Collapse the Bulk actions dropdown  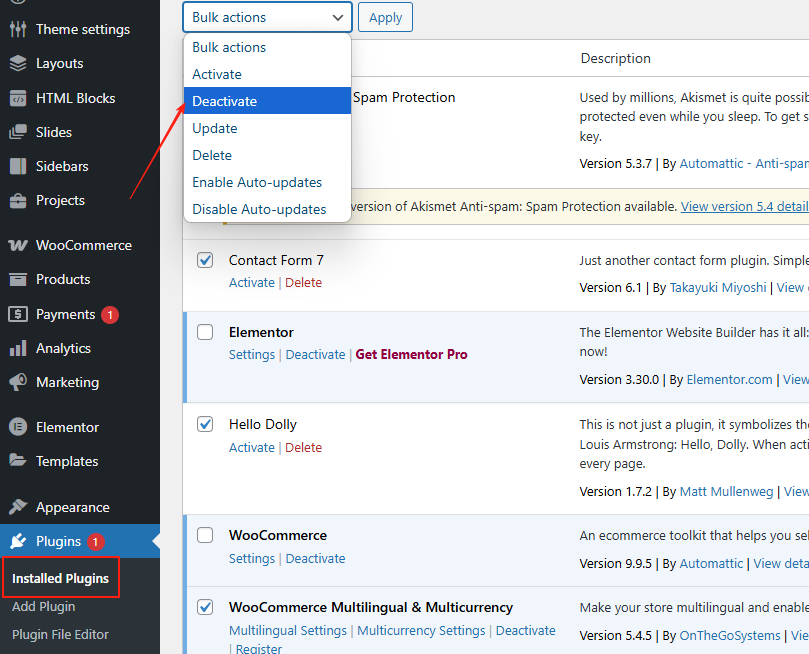(267, 17)
